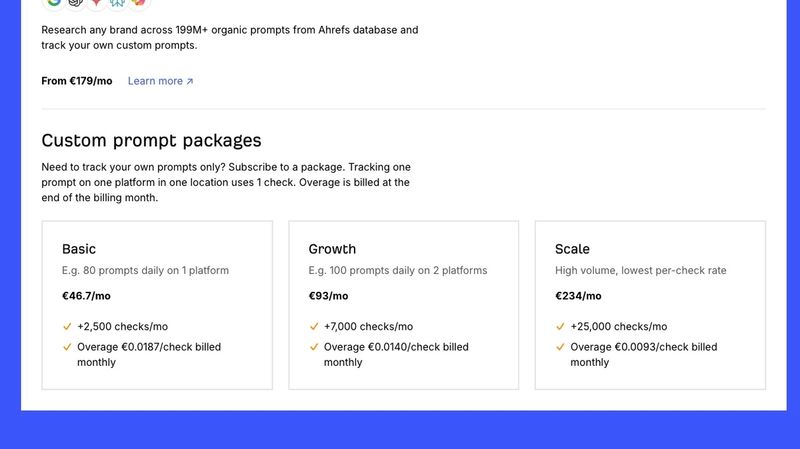The height and width of the screenshot is (449, 800).
Task: Click 'E.g. 100 prompts daily on 2 platforms'
Action: coord(397,270)
